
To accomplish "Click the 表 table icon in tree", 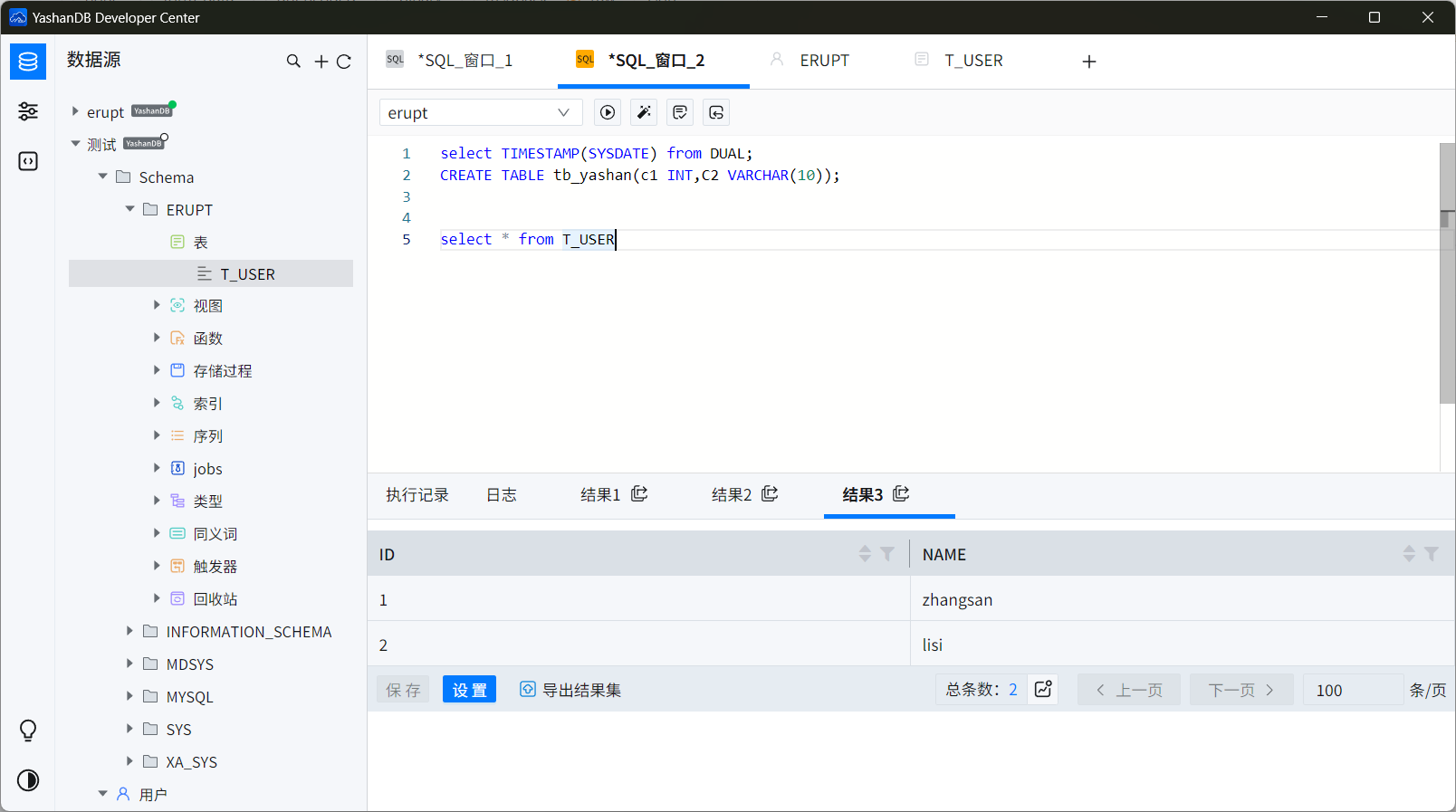I will pyautogui.click(x=177, y=242).
